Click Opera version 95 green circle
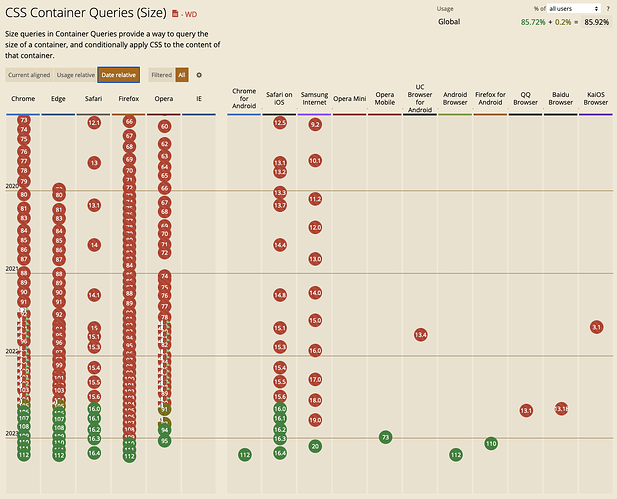This screenshot has width=617, height=499. 164,440
